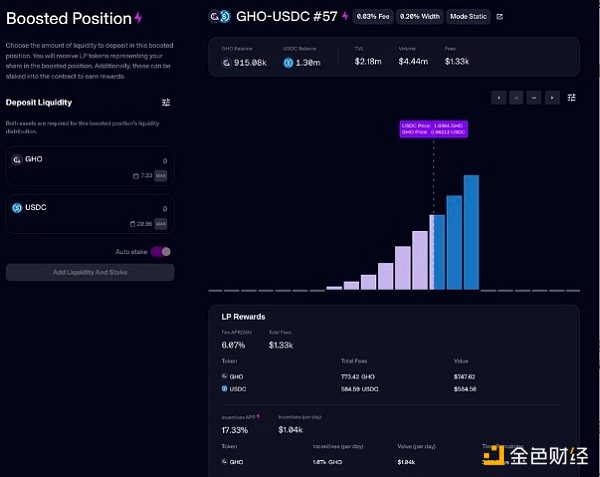Click the GHO Balance value 915.08k

pyautogui.click(x=250, y=63)
